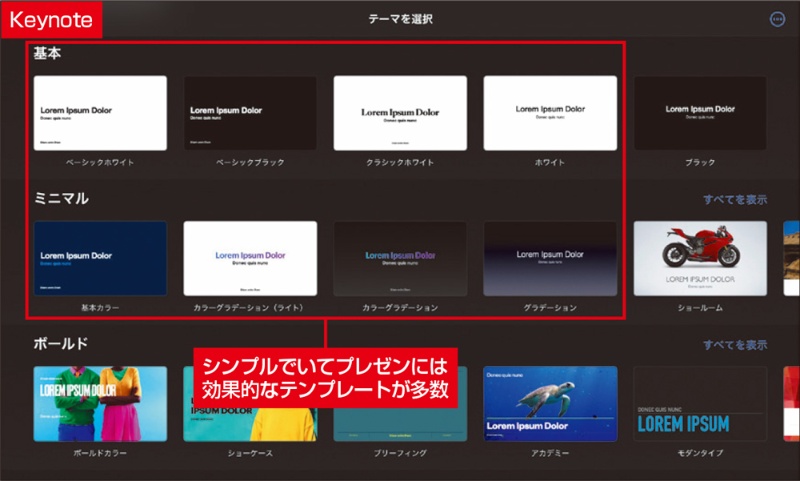
Task: Click the クラシックホワイト label text
Action: (400, 162)
